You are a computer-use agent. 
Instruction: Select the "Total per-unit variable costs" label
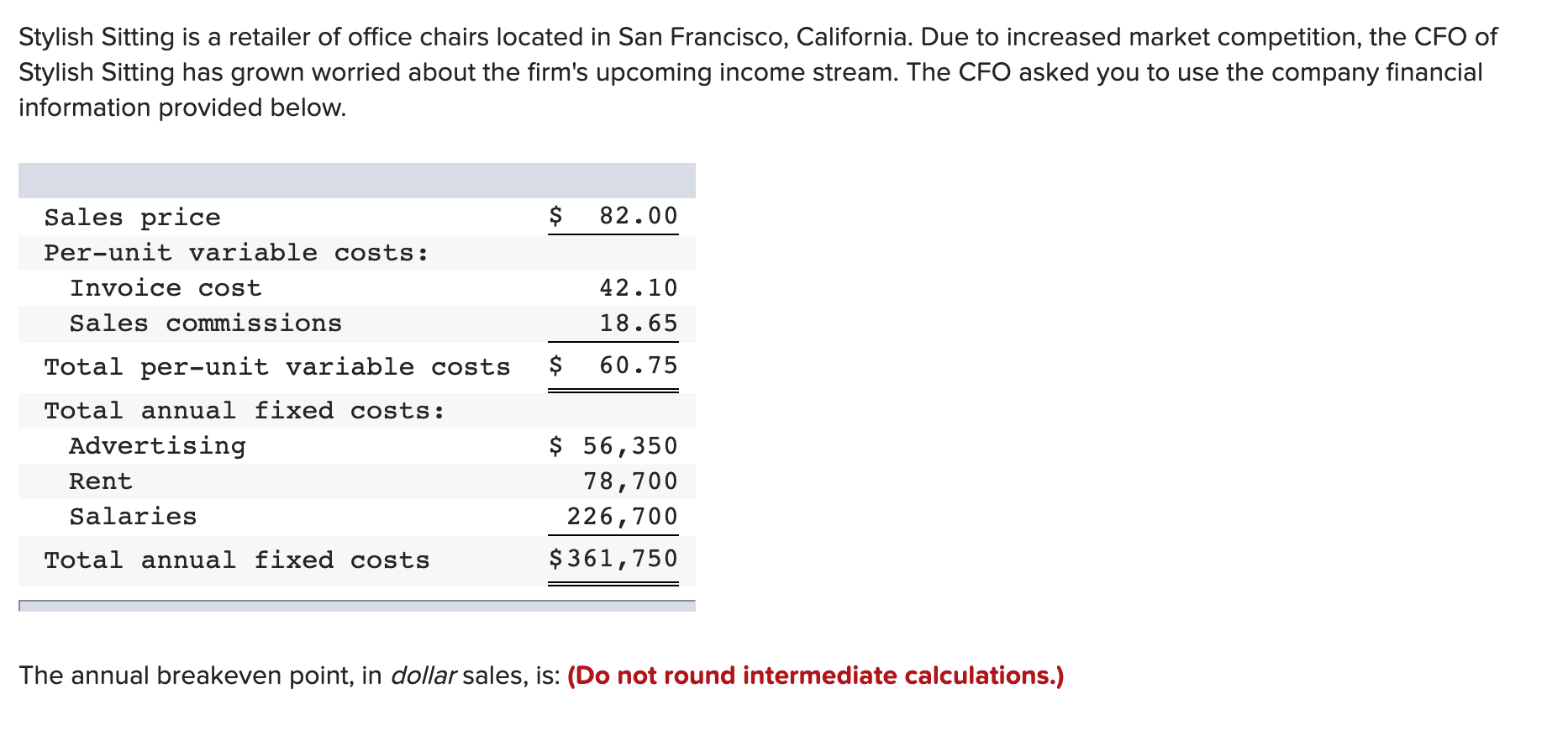point(276,367)
